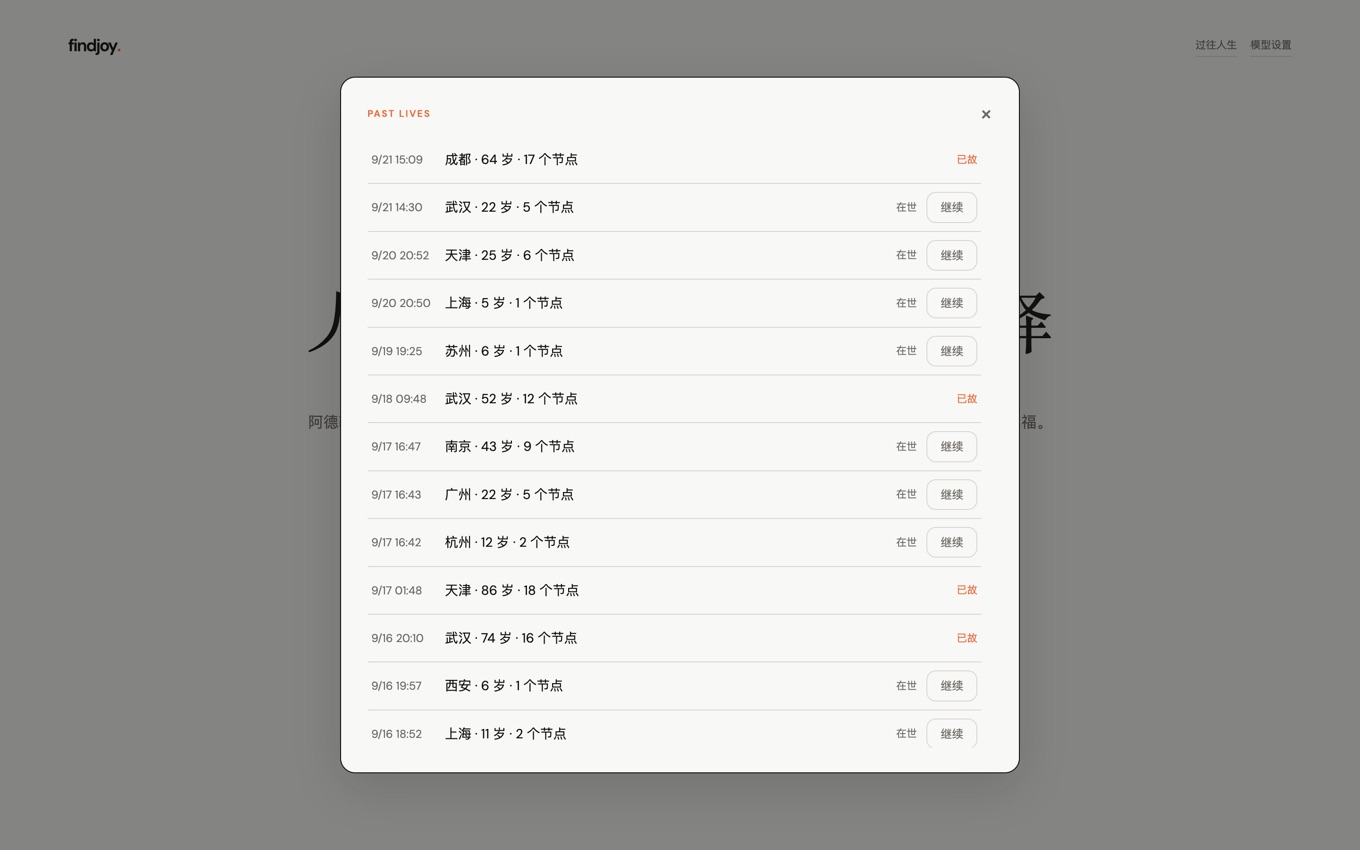
Task: Select the 天津 · 25 岁 · 6 个节点 text
Action: click(509, 255)
